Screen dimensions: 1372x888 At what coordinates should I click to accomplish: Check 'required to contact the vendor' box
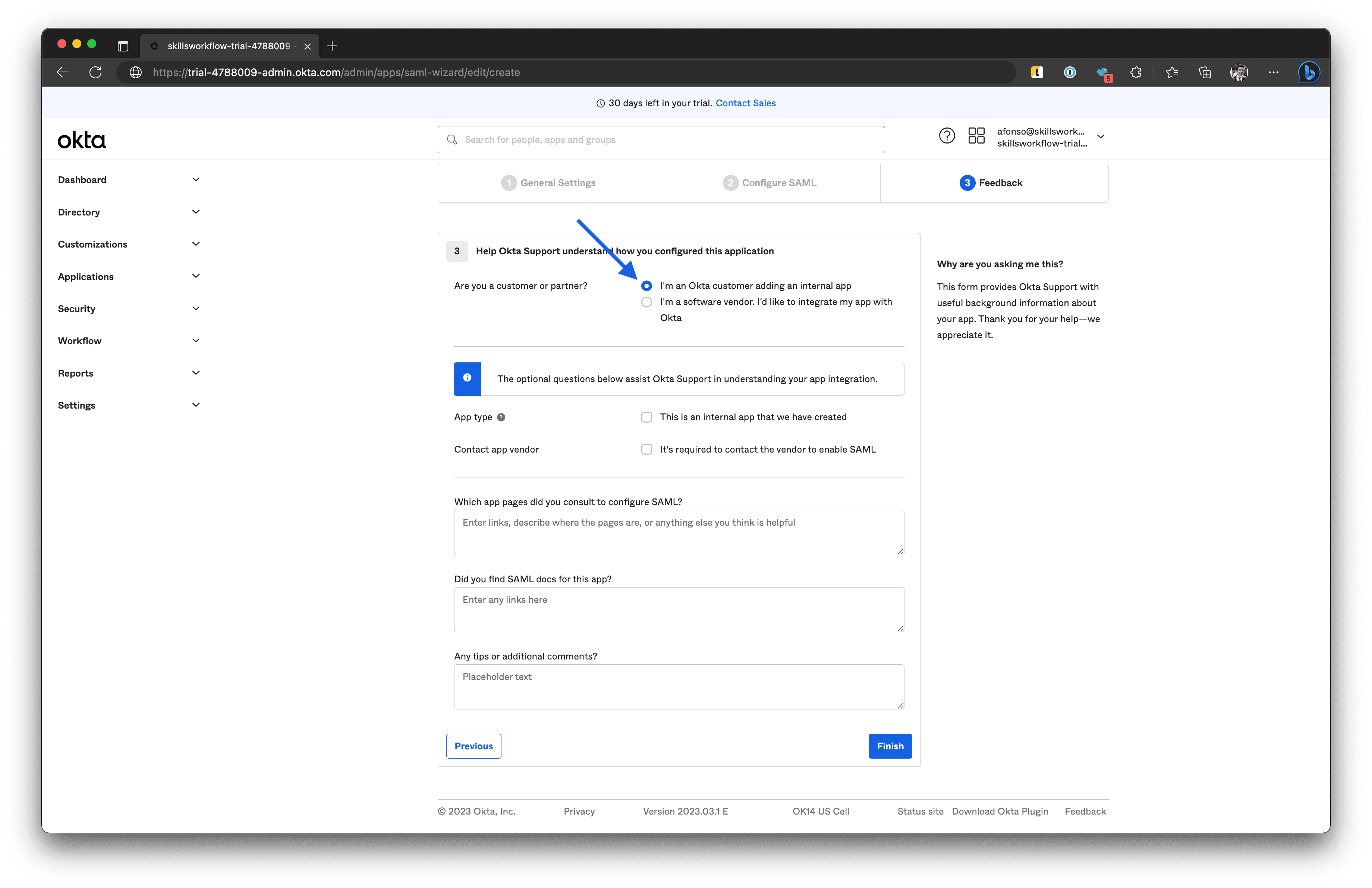tap(647, 450)
